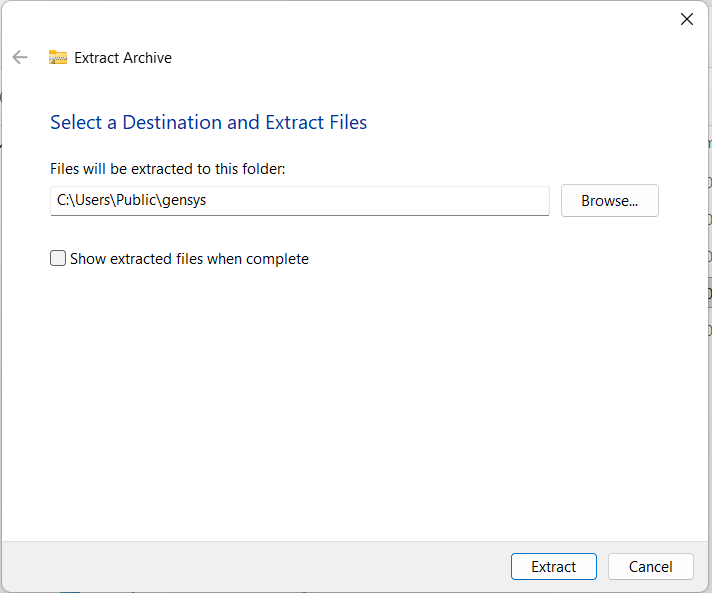Click the zipped folder icon beside Extract Archive
This screenshot has height=593, width=712.
pyautogui.click(x=58, y=58)
